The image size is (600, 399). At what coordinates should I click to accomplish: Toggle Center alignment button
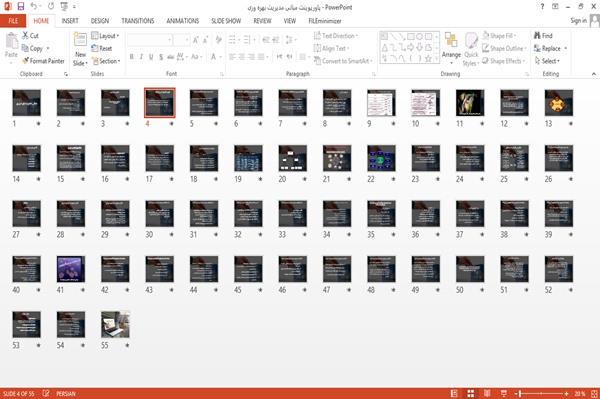(241, 57)
